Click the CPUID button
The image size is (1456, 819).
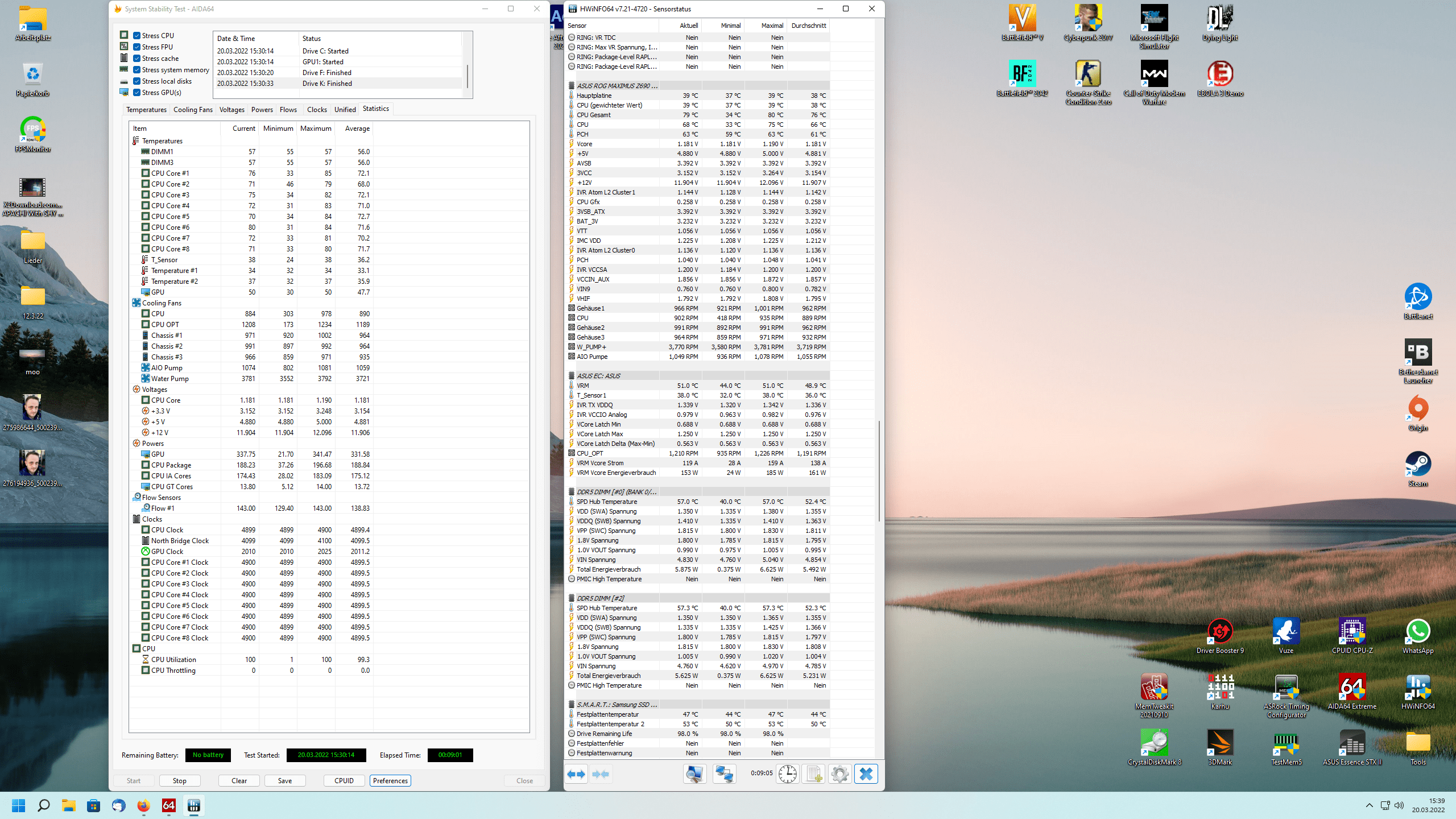click(344, 780)
